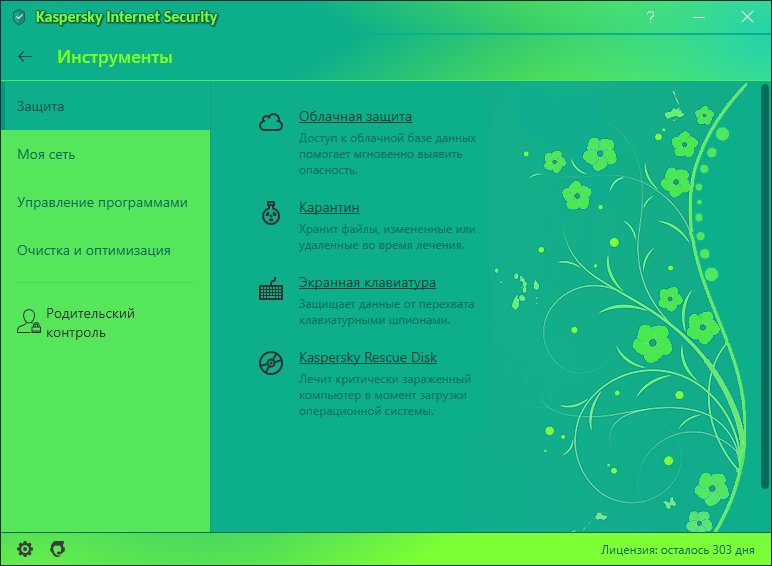Click the cloud protection icon
This screenshot has height=566, width=772.
(x=271, y=122)
